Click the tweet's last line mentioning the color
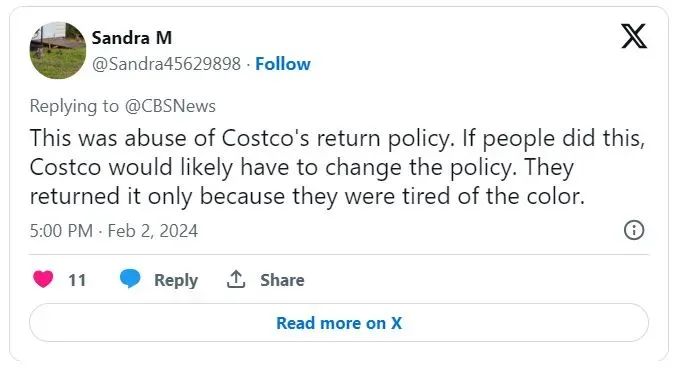Image resolution: width=677 pixels, height=378 pixels. point(307,197)
